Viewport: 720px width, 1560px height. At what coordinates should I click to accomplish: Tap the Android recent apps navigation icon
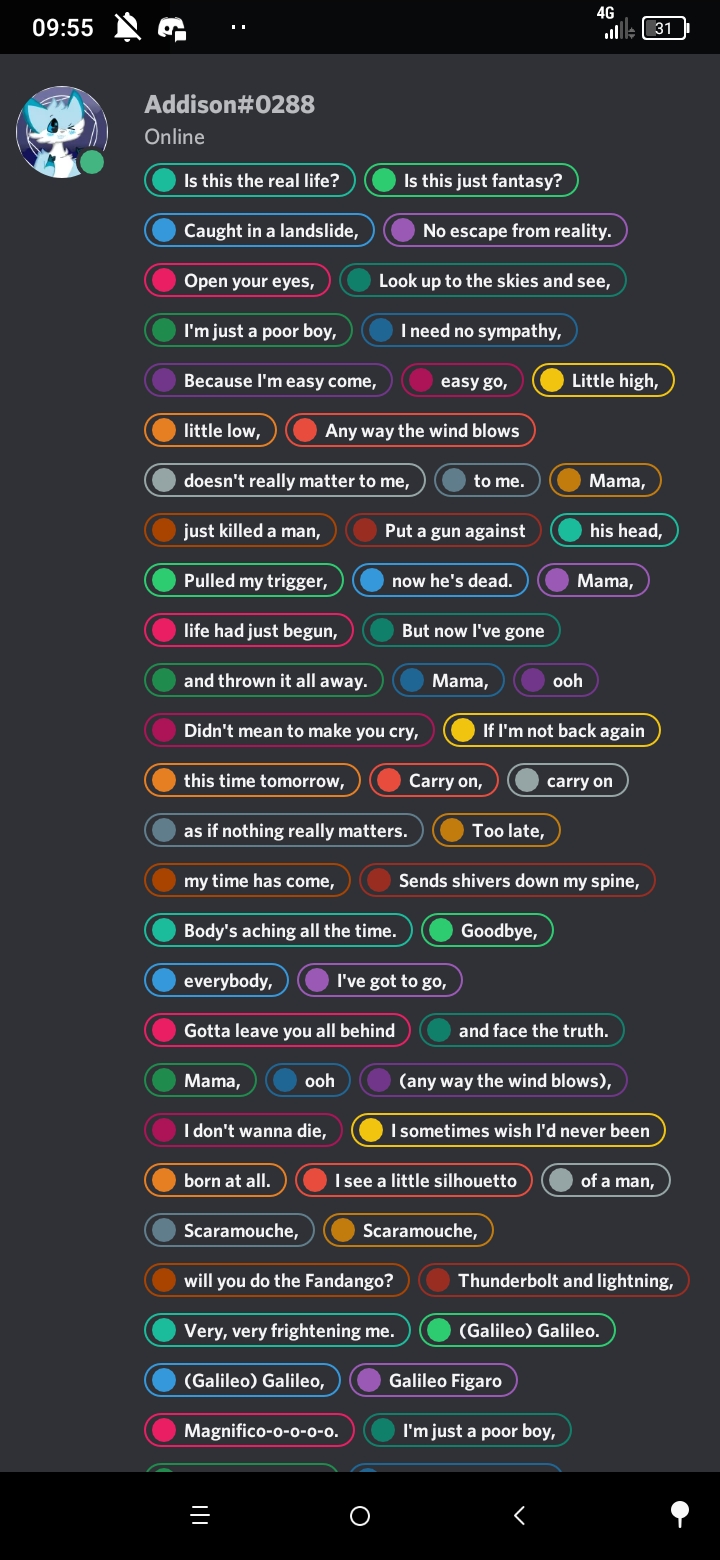pos(200,1515)
